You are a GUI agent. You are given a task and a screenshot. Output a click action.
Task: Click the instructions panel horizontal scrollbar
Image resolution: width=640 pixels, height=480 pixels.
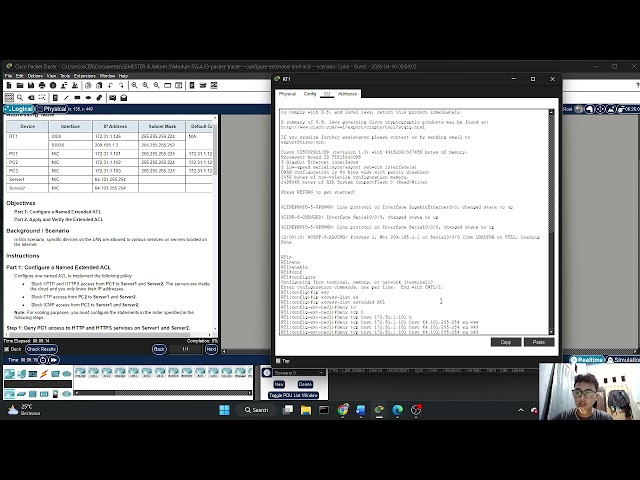tap(109, 335)
